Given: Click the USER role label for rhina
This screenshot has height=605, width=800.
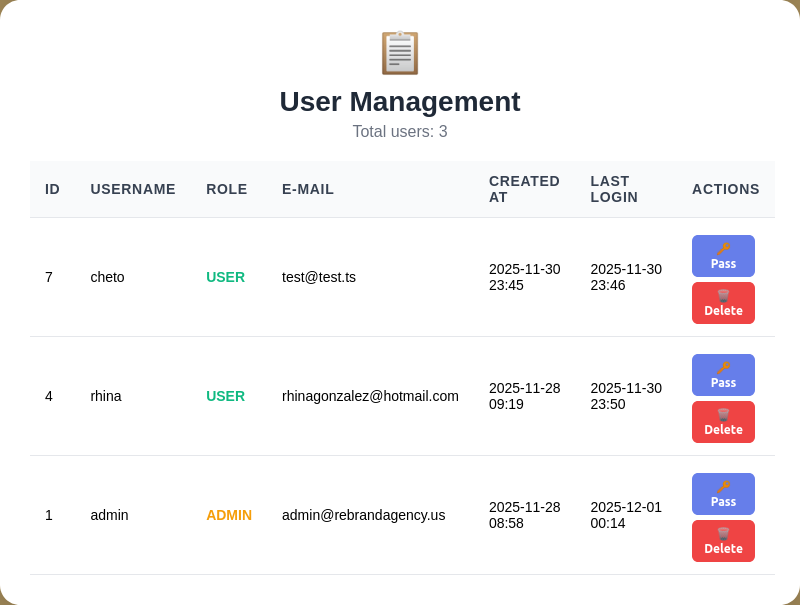Looking at the screenshot, I should 226,396.
